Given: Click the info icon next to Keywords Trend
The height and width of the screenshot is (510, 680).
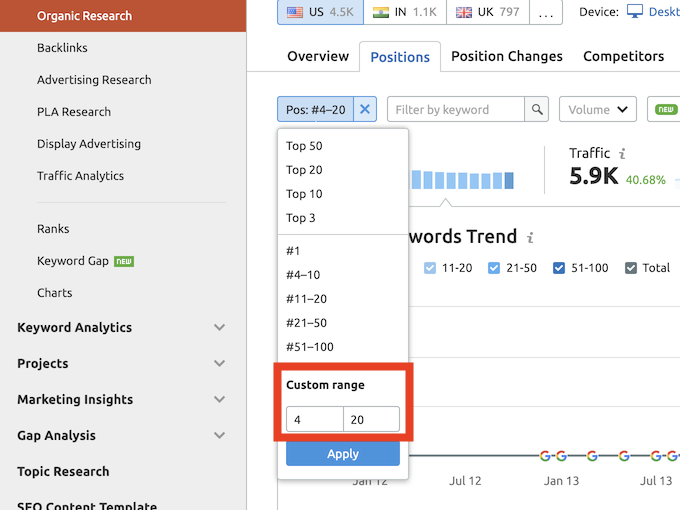Looking at the screenshot, I should coord(530,238).
